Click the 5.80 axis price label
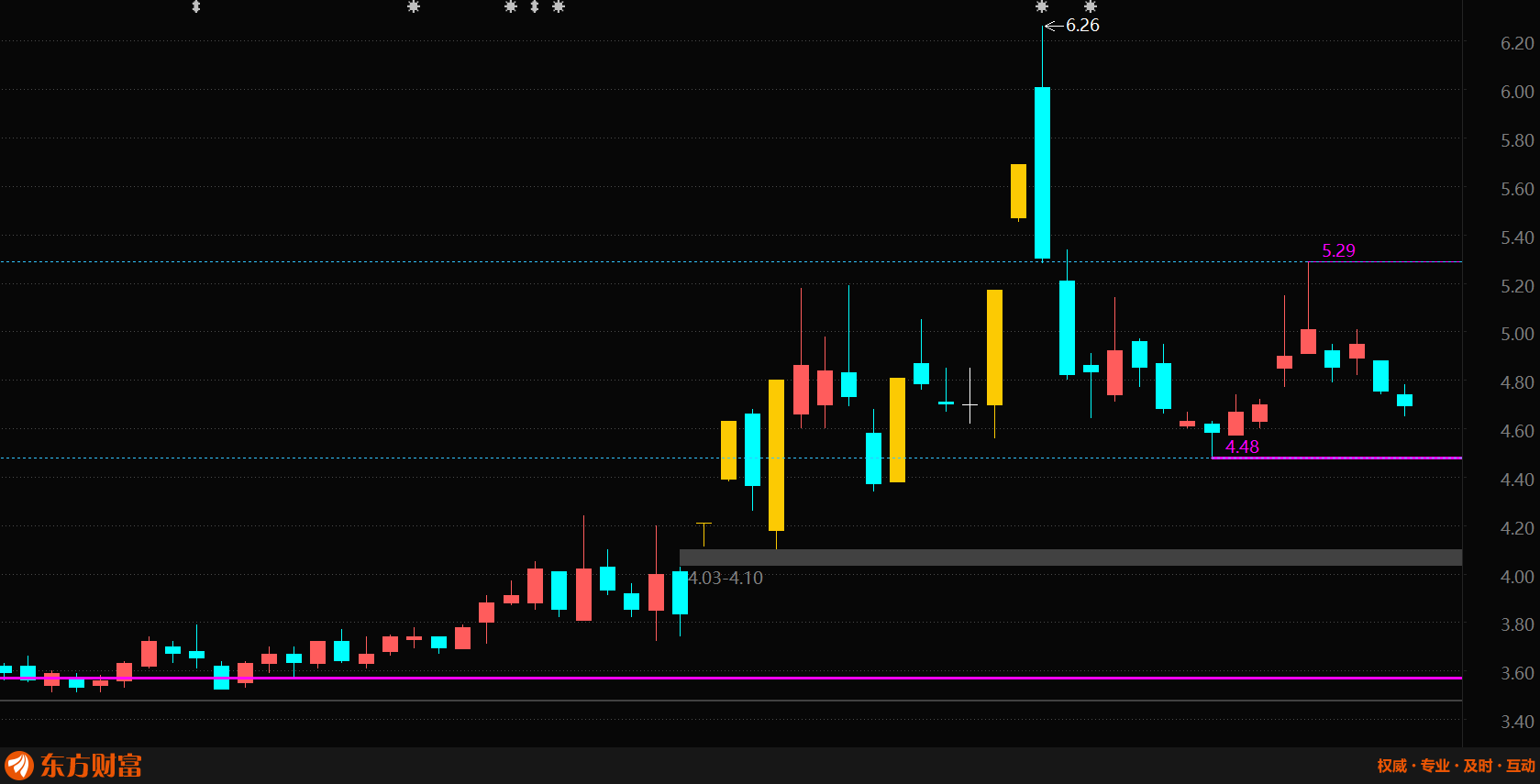Screen dimensions: 1540x784 1517,140
